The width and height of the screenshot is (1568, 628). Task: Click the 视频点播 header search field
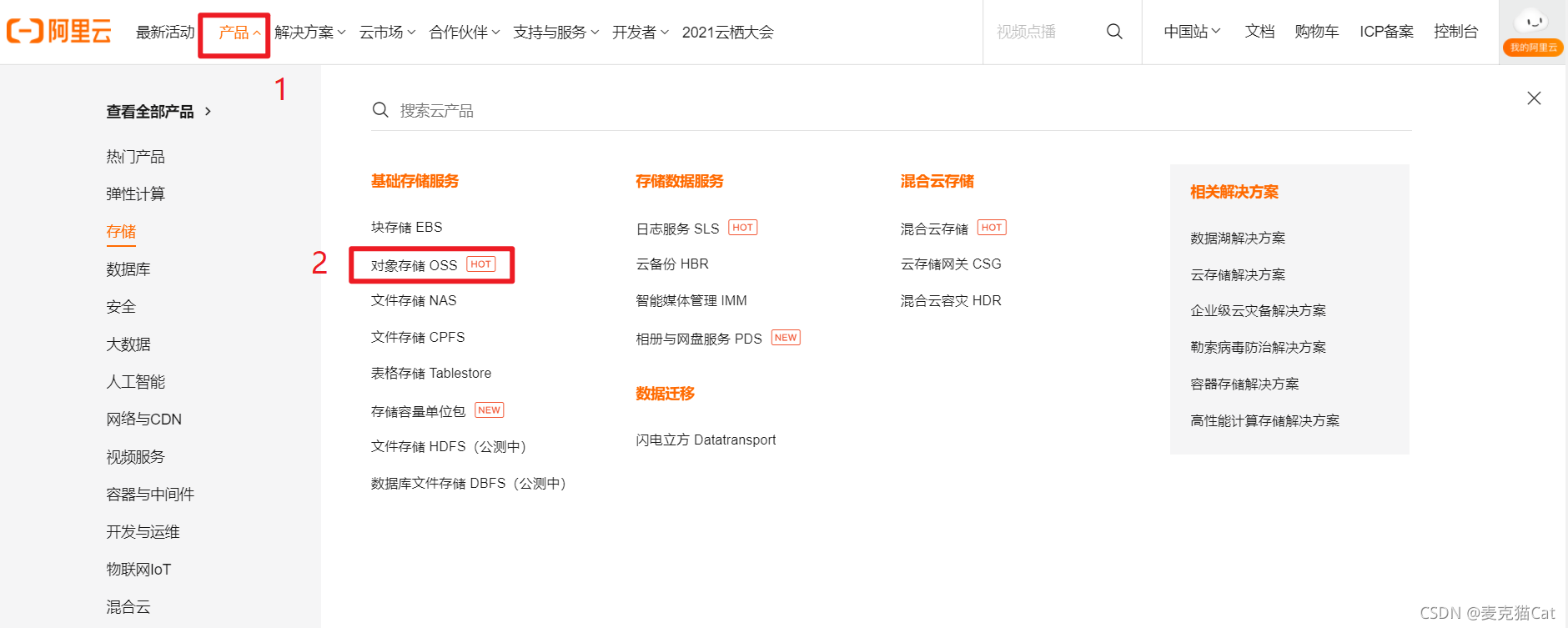pos(1043,32)
